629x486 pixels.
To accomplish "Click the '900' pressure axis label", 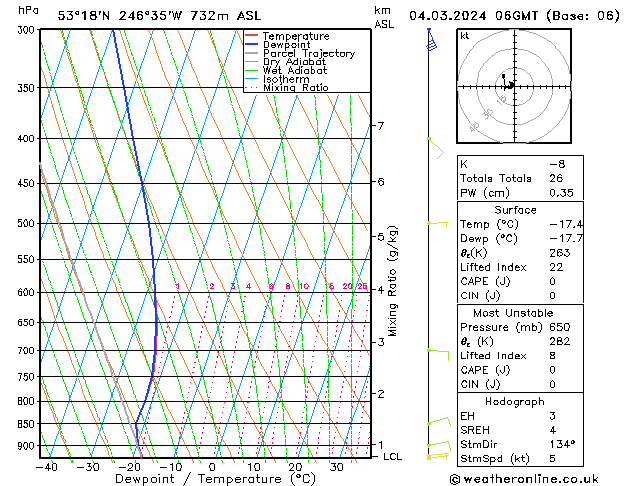I will 28,446.
